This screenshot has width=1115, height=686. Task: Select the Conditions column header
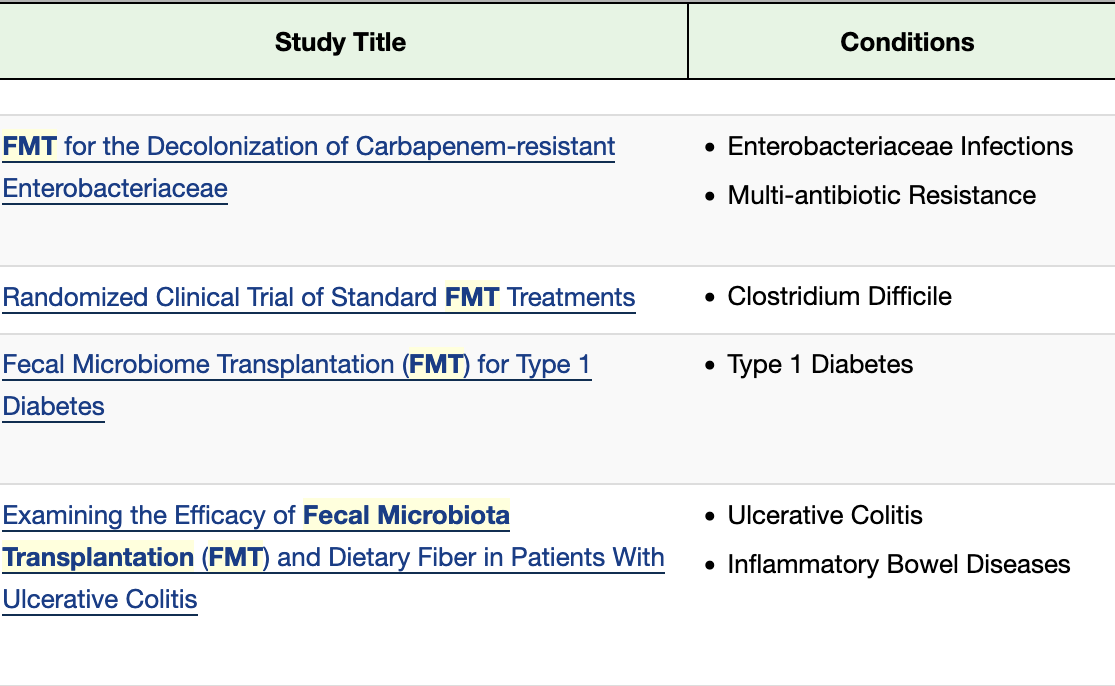(906, 42)
